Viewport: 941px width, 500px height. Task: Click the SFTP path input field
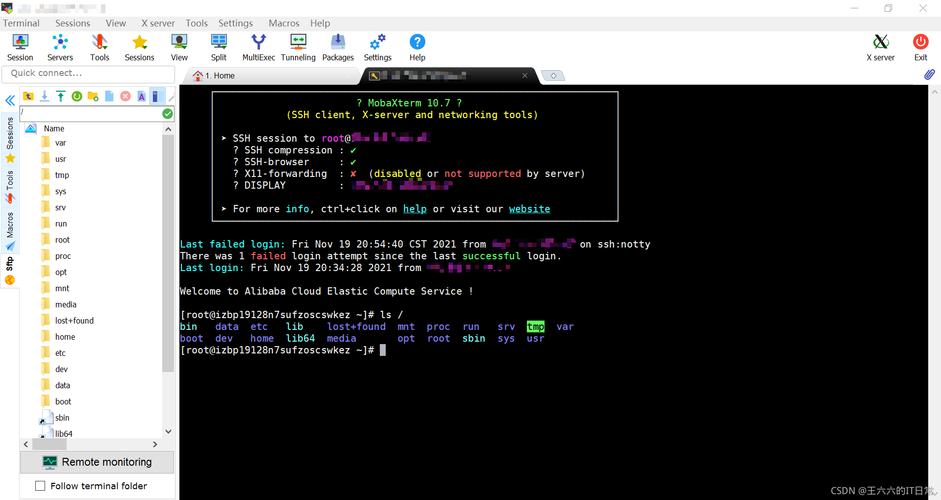coord(90,113)
